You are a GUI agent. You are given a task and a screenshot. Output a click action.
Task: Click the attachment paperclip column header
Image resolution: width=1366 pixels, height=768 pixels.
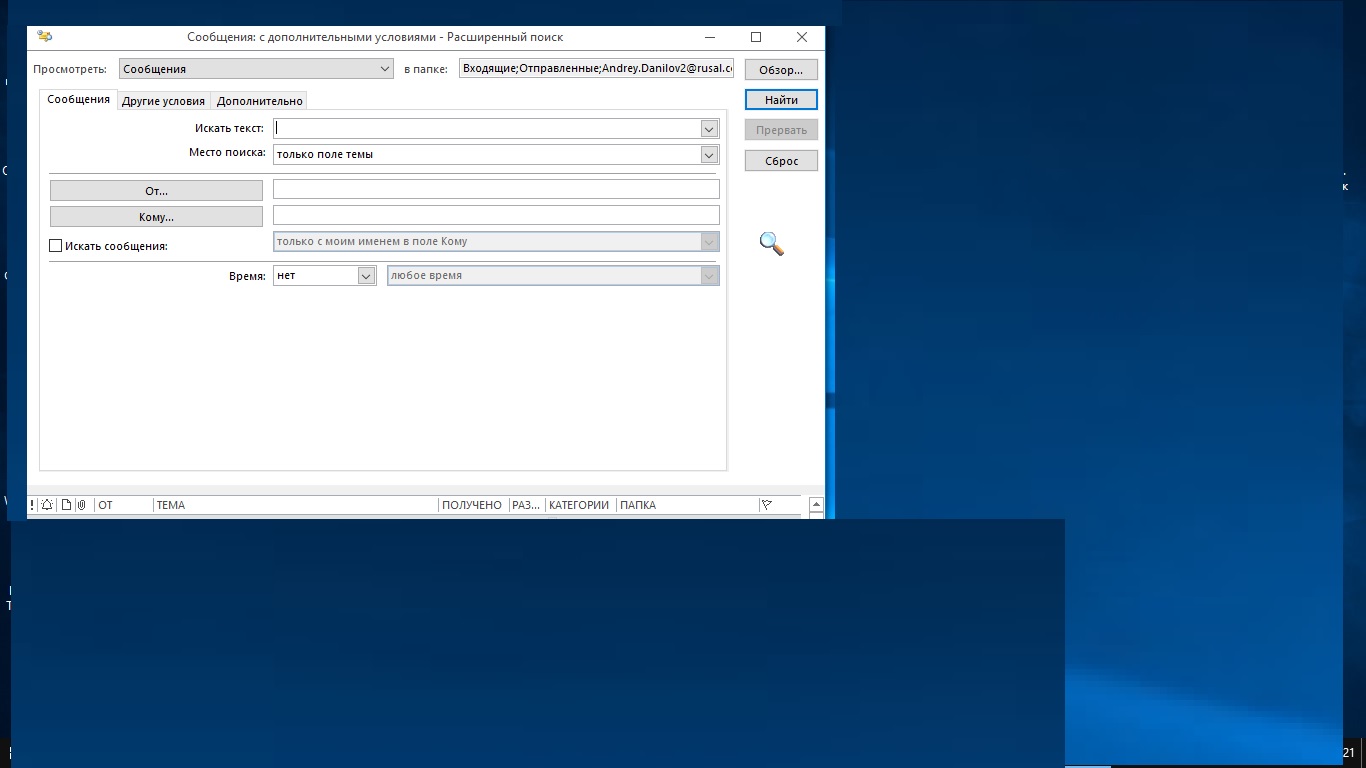(x=82, y=505)
